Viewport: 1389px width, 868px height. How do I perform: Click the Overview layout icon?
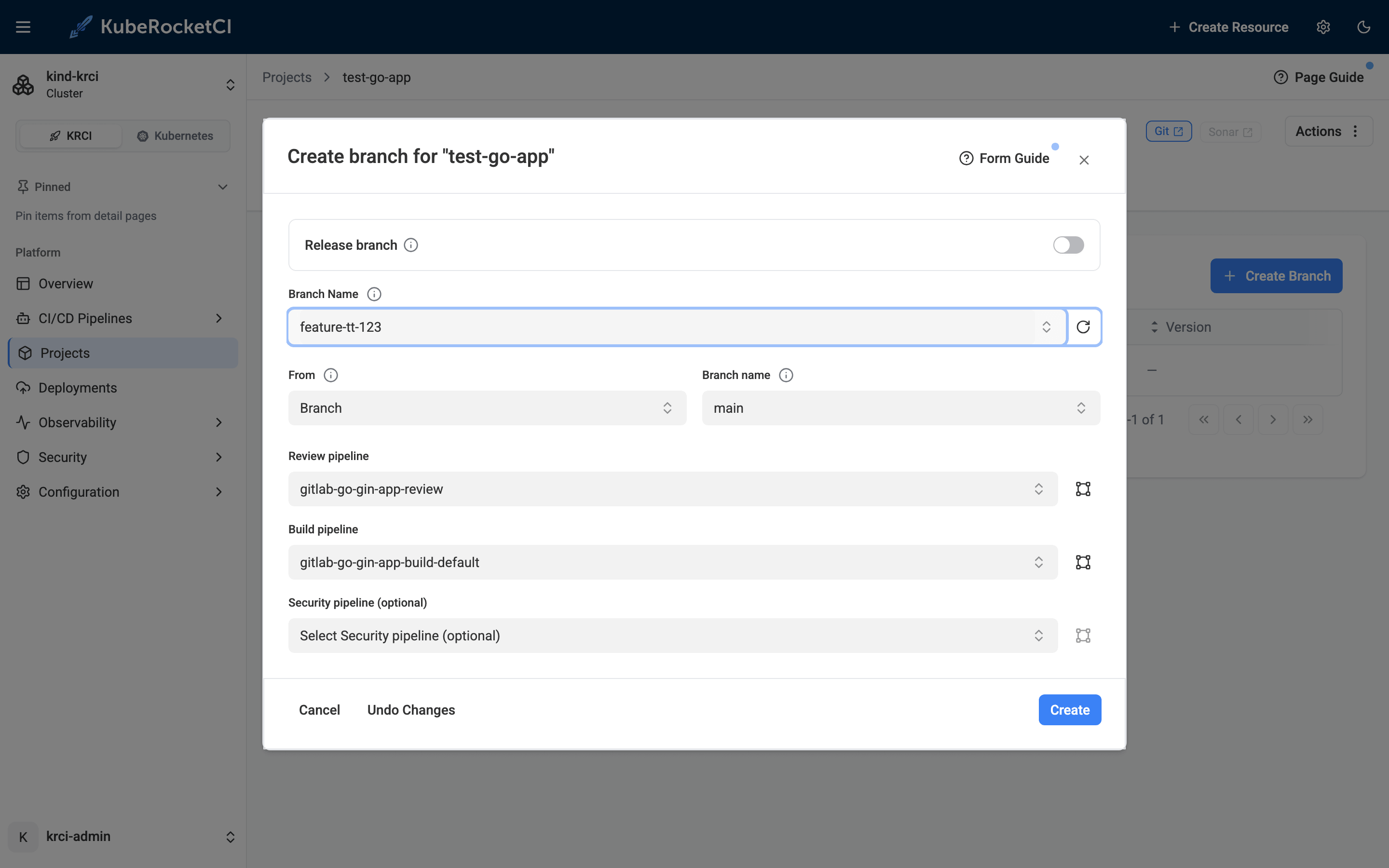(23, 284)
